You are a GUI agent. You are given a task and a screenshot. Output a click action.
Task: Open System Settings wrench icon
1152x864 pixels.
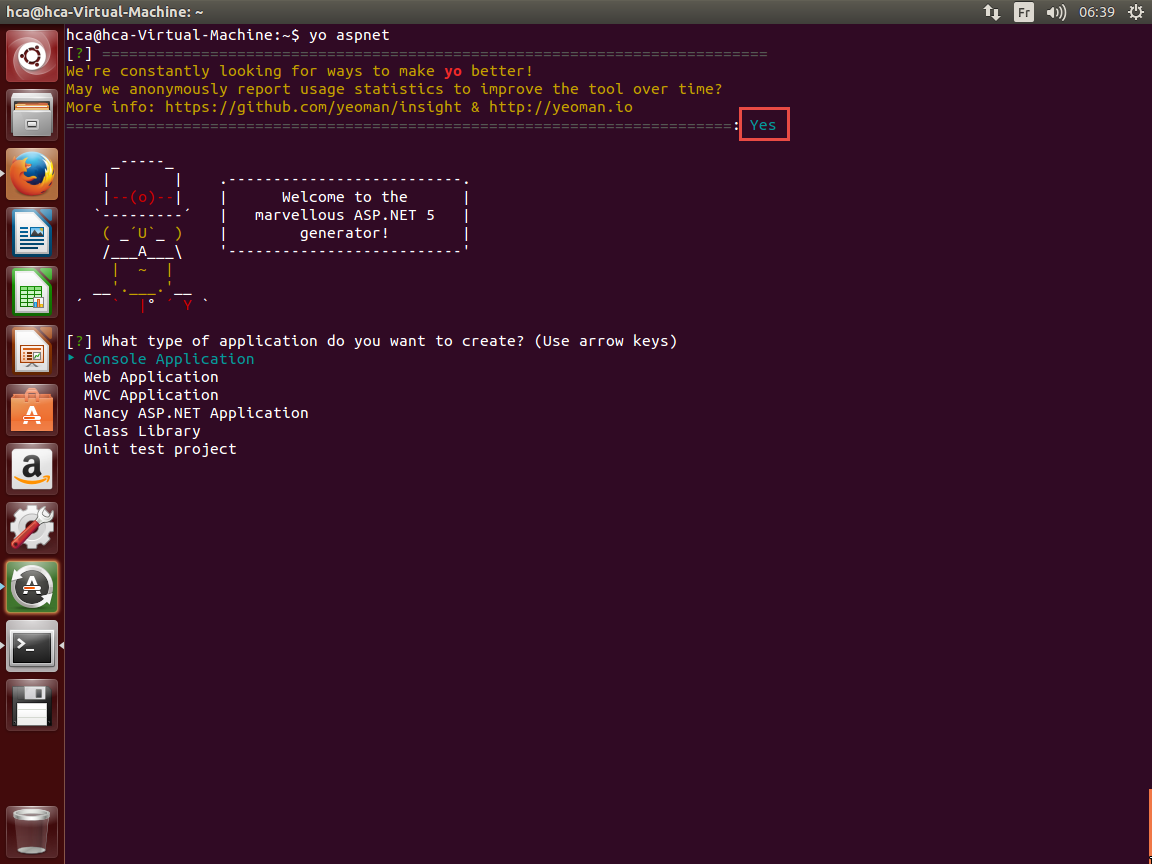[32, 528]
